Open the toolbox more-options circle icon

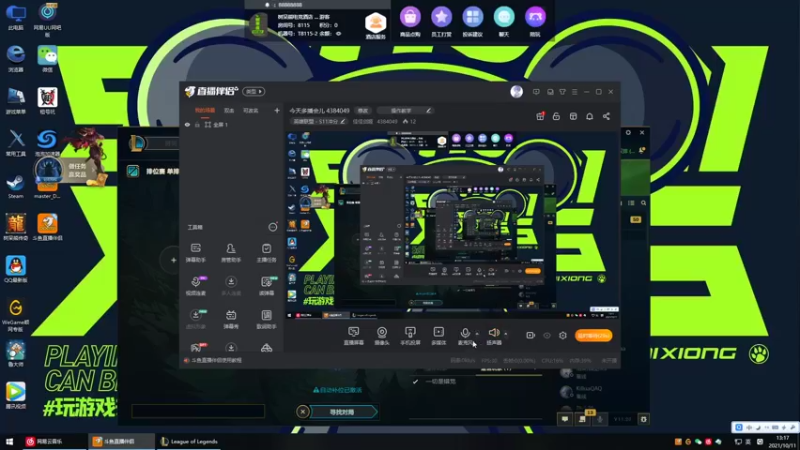[273, 227]
